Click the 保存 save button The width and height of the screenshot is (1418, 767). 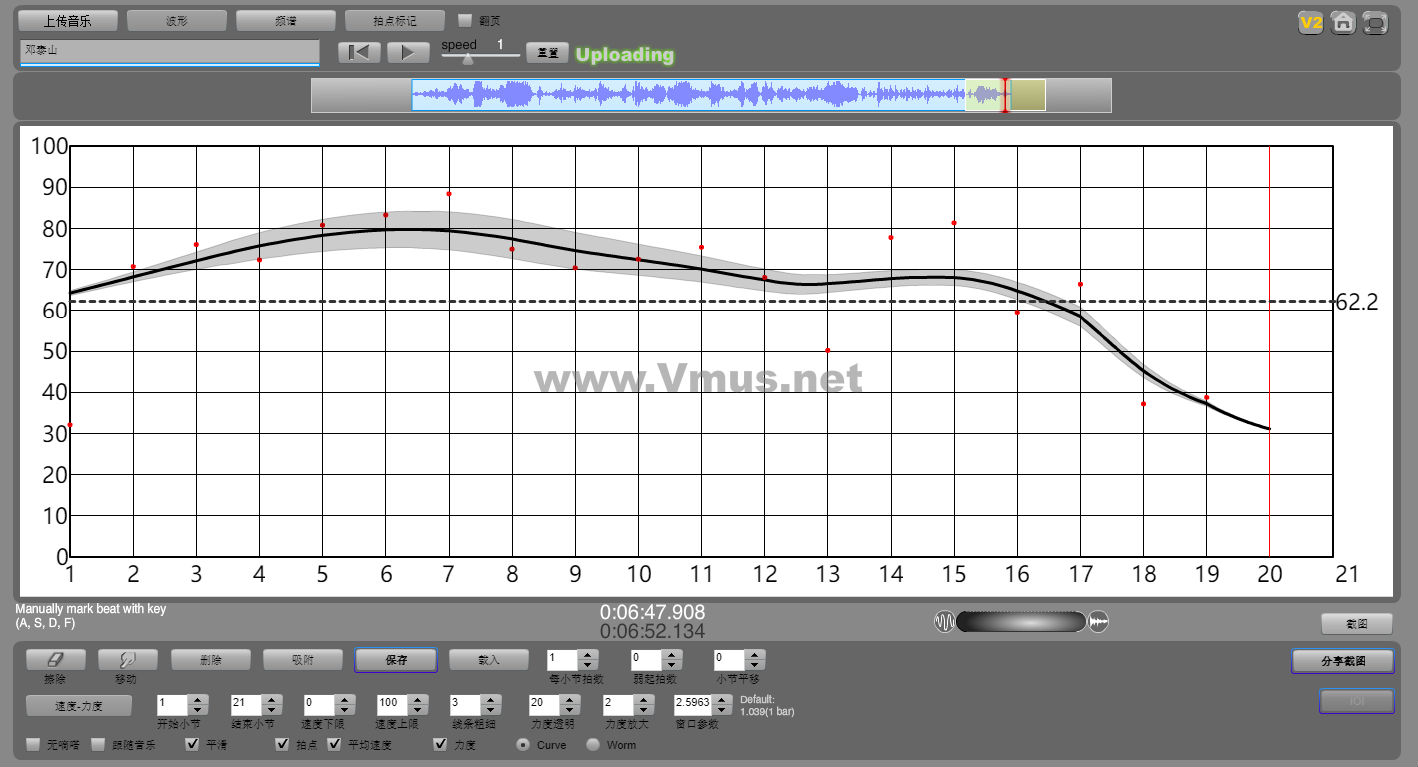(x=396, y=660)
